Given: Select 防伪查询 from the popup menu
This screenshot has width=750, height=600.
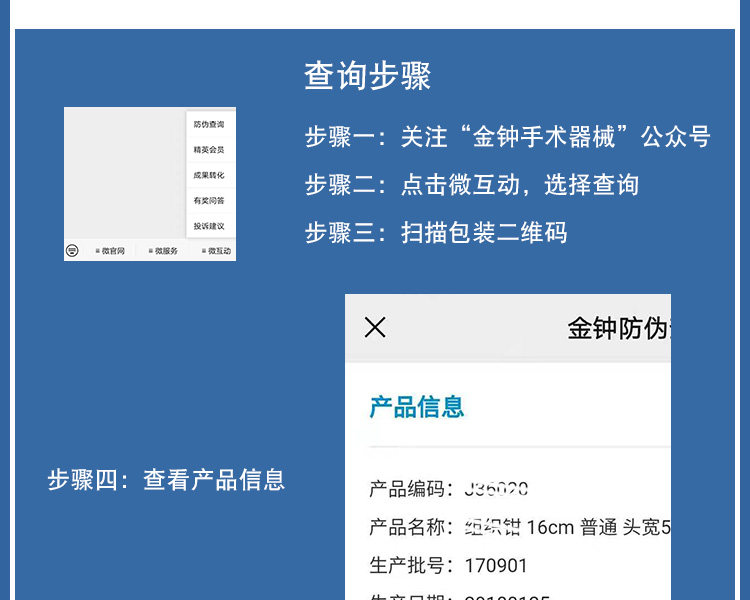Looking at the screenshot, I should [x=209, y=124].
